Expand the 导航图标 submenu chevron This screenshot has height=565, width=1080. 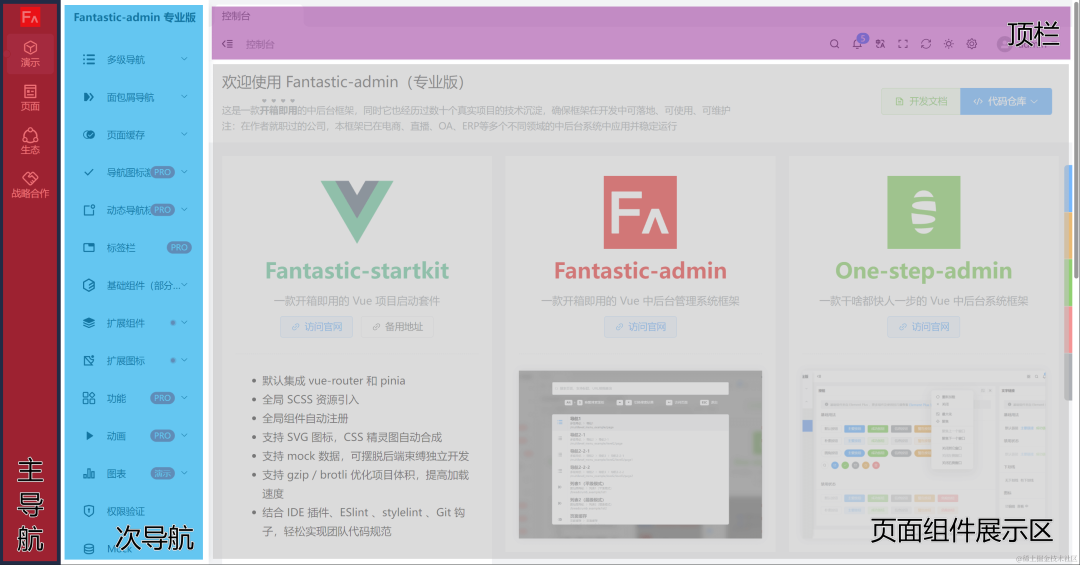tap(184, 172)
